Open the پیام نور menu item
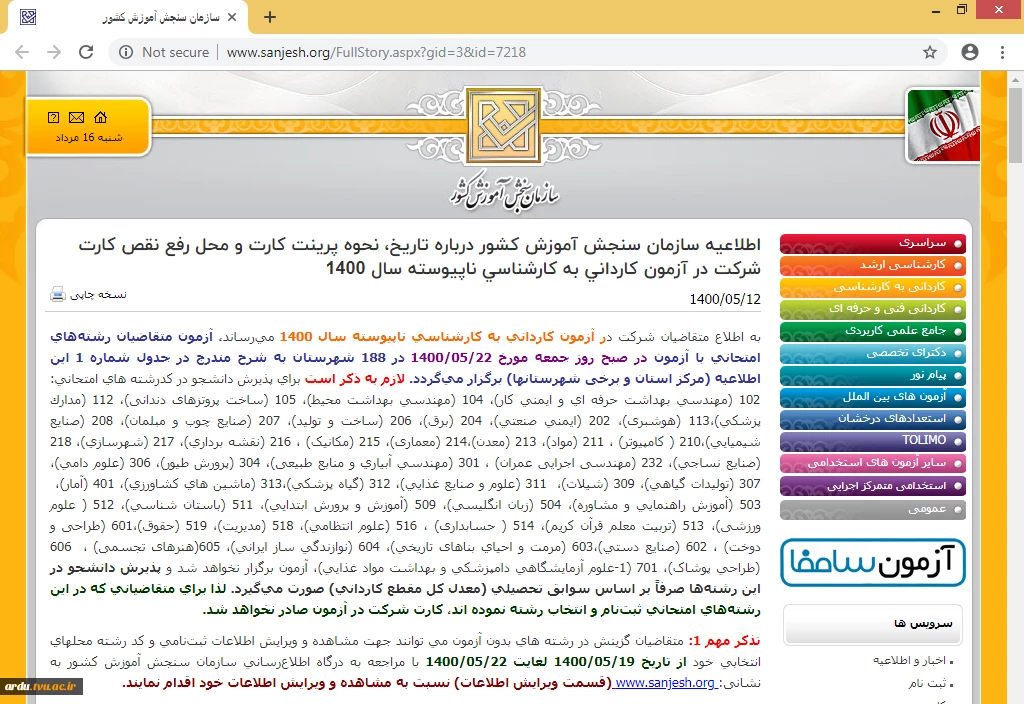Image resolution: width=1024 pixels, height=704 pixels. 872,376
